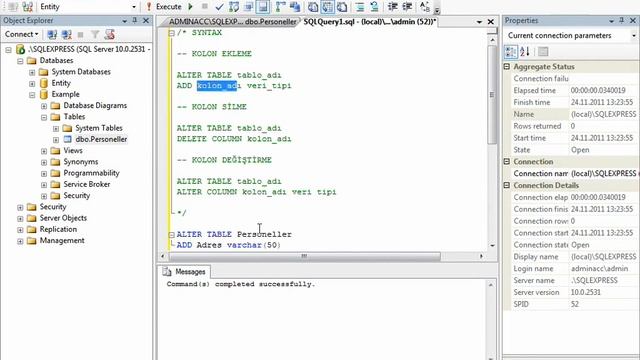Viewport: 640px width, 360px height.
Task: Open Object Explorer window position dropdown
Action: (x=124, y=21)
